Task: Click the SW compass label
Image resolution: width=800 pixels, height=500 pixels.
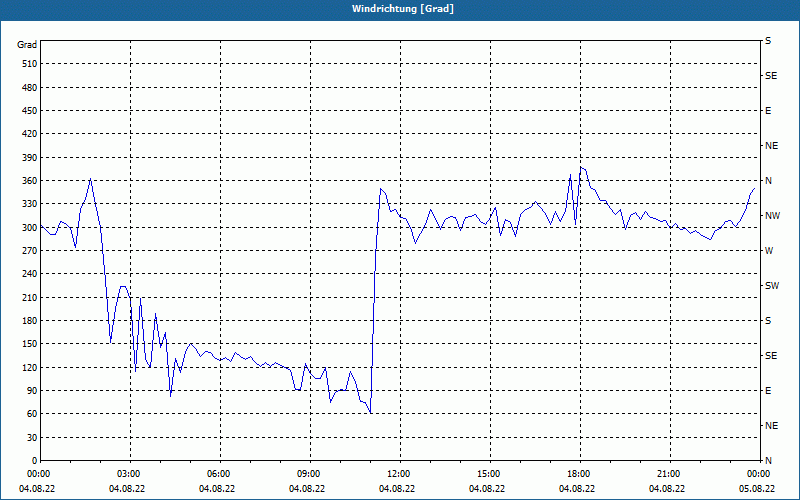Action: tap(772, 286)
